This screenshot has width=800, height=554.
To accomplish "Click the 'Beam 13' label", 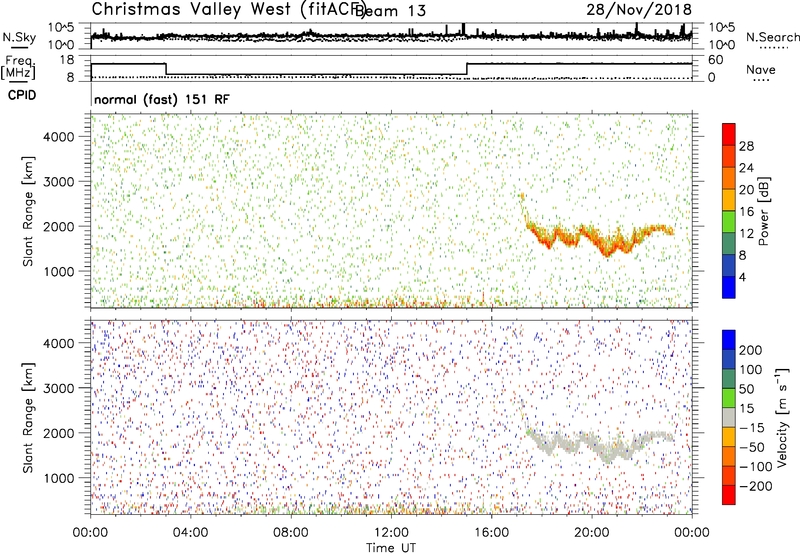I will click(390, 11).
